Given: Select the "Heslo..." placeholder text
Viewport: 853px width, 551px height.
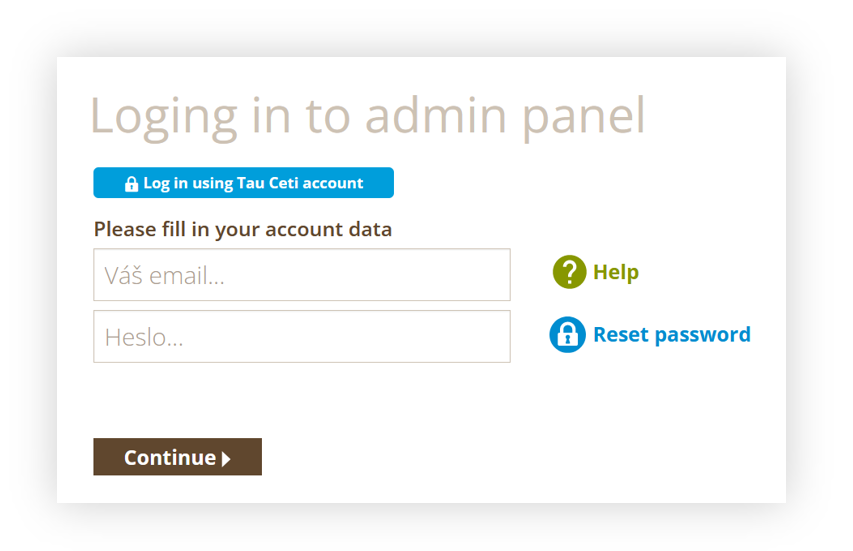Looking at the screenshot, I should [x=144, y=337].
